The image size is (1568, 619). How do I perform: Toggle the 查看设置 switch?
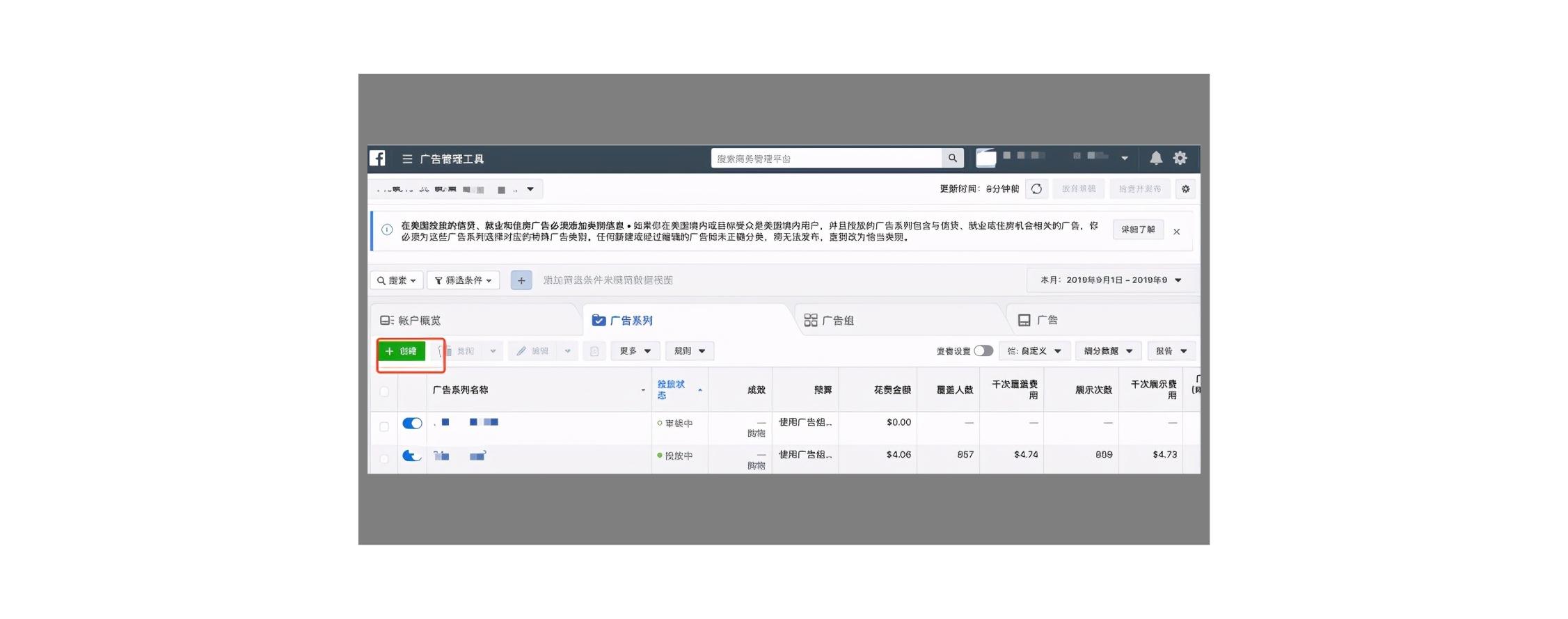coord(983,351)
